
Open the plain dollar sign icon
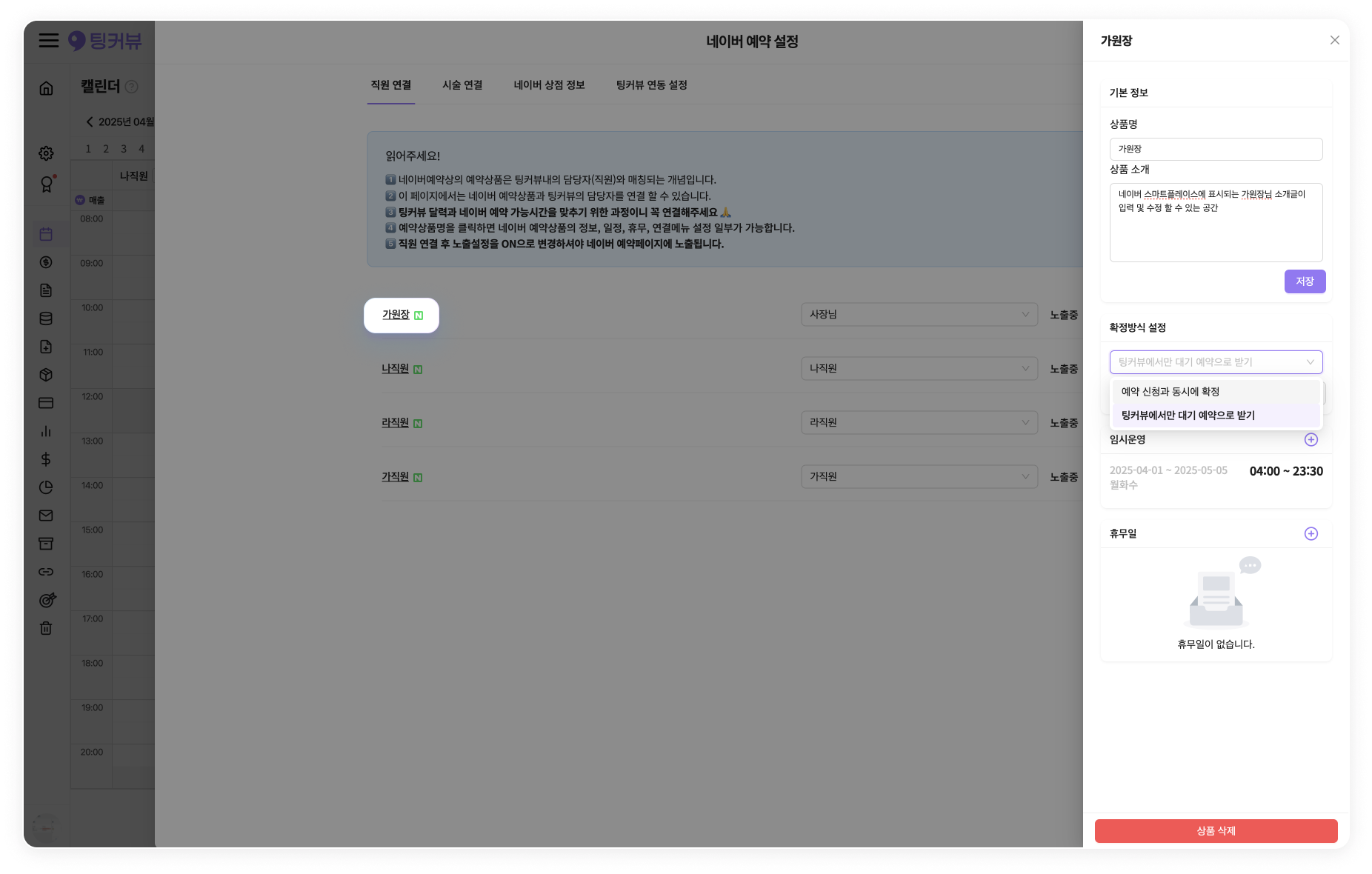coord(46,459)
